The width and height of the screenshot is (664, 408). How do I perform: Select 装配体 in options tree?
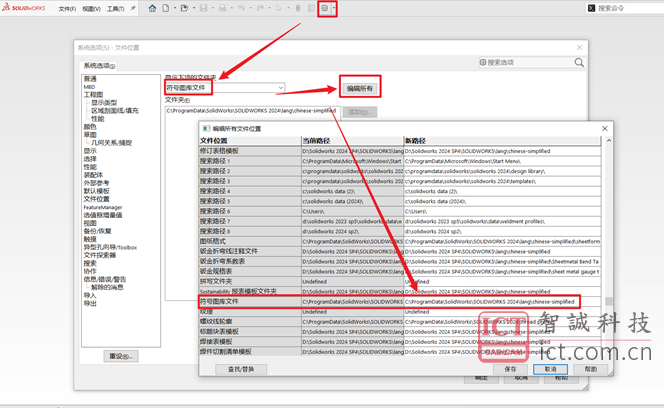pos(93,175)
